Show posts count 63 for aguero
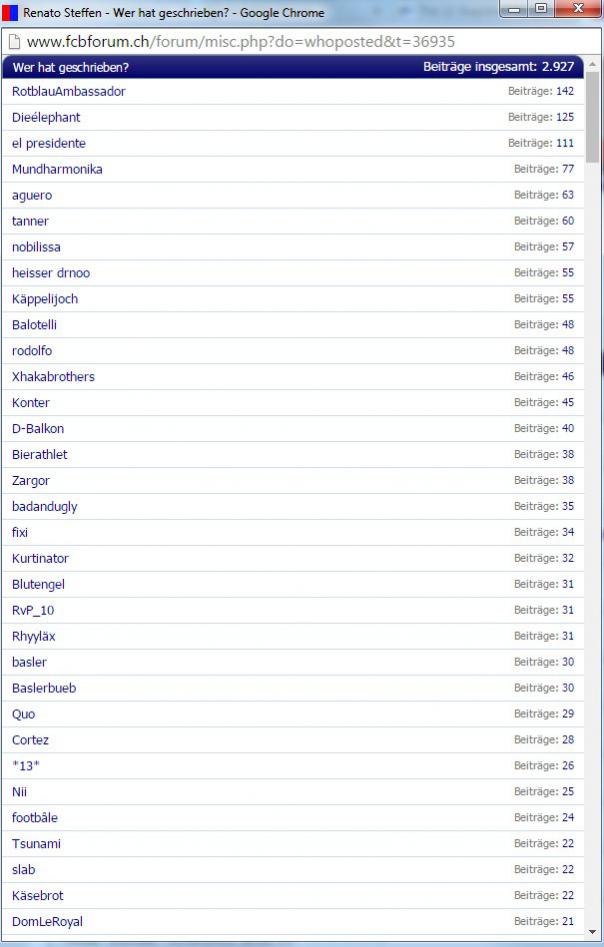Image resolution: width=604 pixels, height=947 pixels. [x=568, y=195]
